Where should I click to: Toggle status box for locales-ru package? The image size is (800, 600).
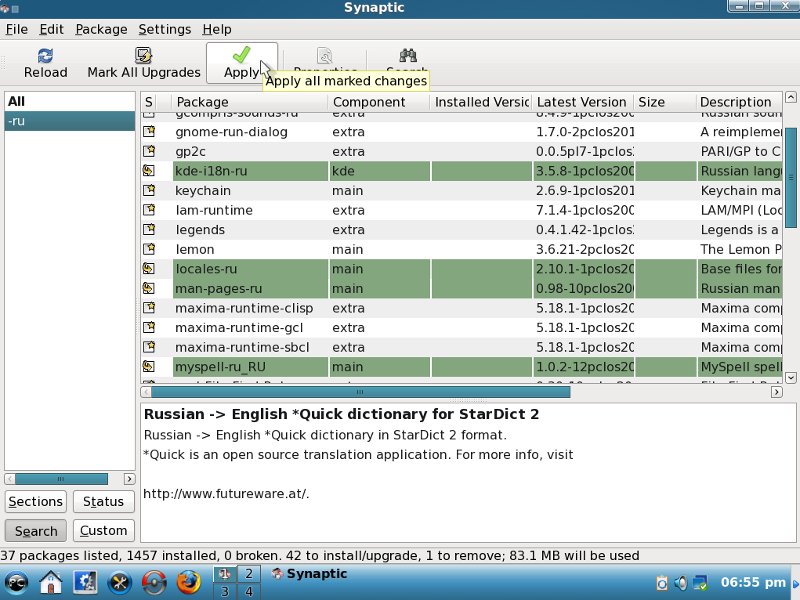click(x=149, y=269)
